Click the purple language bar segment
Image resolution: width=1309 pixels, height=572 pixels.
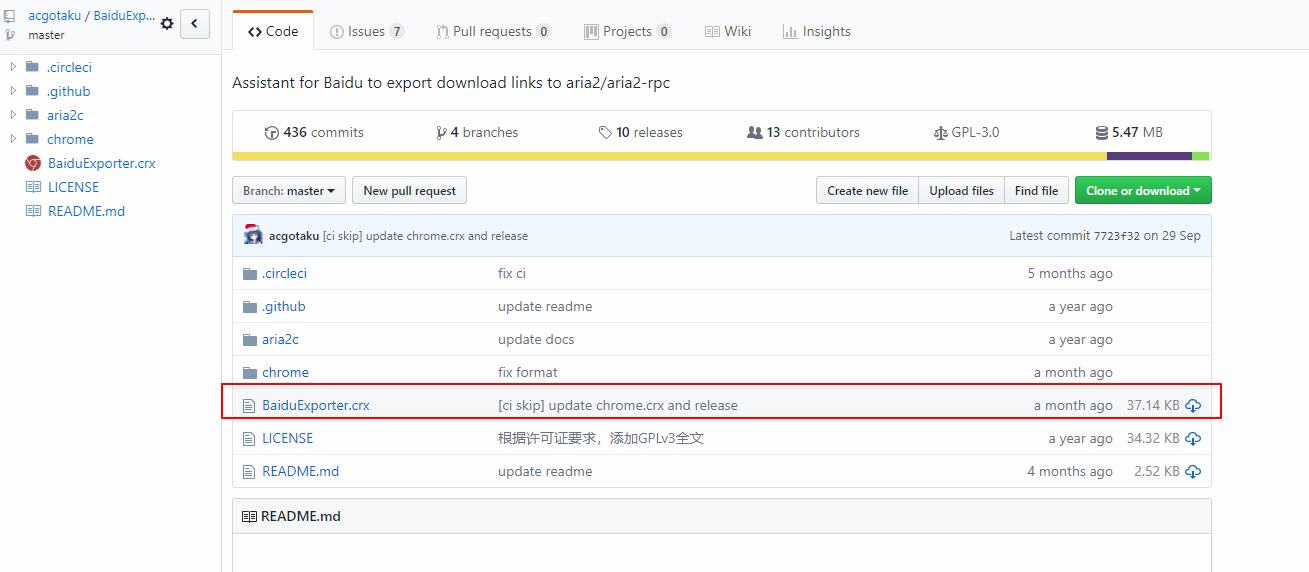[1149, 156]
